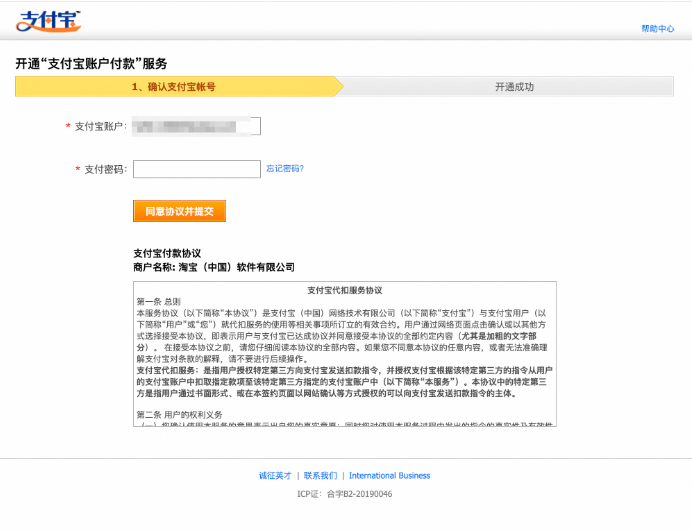The image size is (692, 531).
Task: Click the 支付宝付款协议 heading text
Action: tap(167, 253)
